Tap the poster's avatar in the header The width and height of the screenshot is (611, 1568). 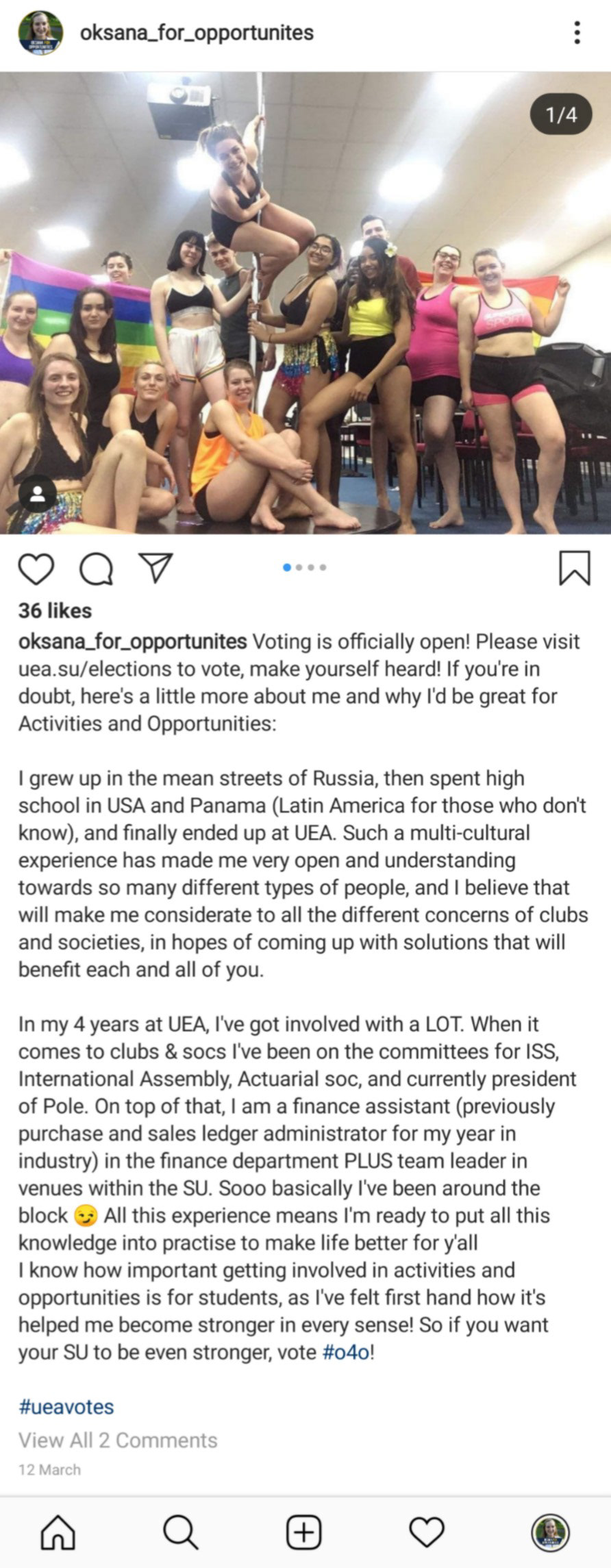pyautogui.click(x=40, y=33)
